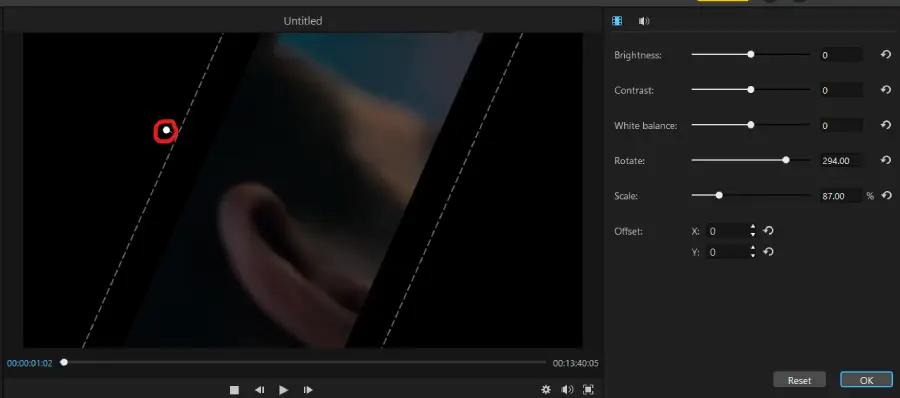Reset Scale value to default
900x398 pixels.
point(887,196)
